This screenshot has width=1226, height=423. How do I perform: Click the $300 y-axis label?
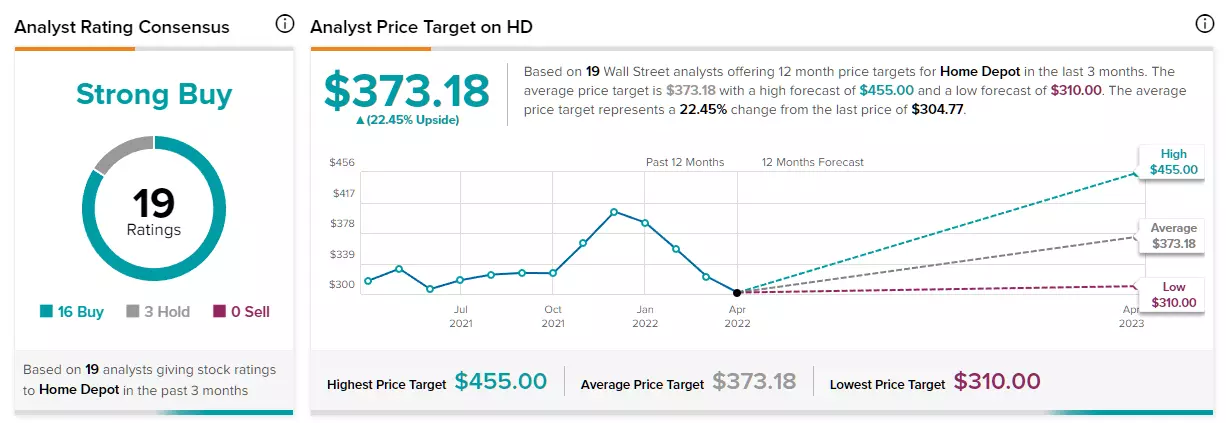[x=343, y=285]
